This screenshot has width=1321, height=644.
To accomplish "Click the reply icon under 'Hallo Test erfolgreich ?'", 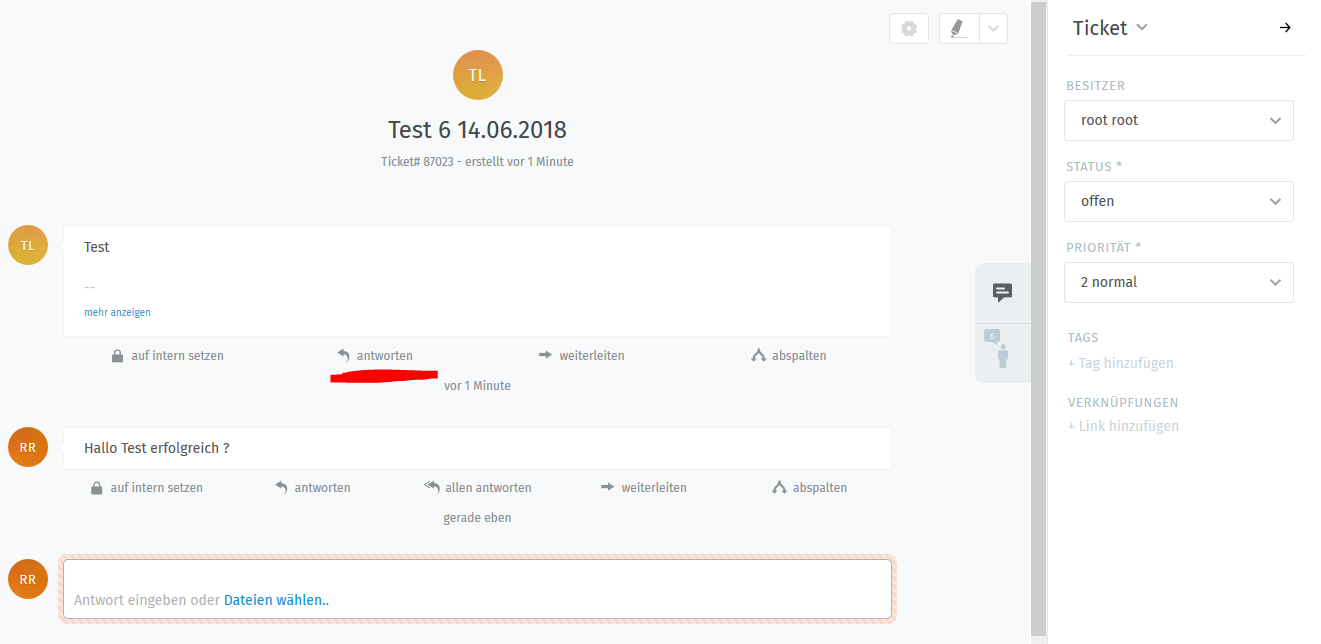I will 281,488.
